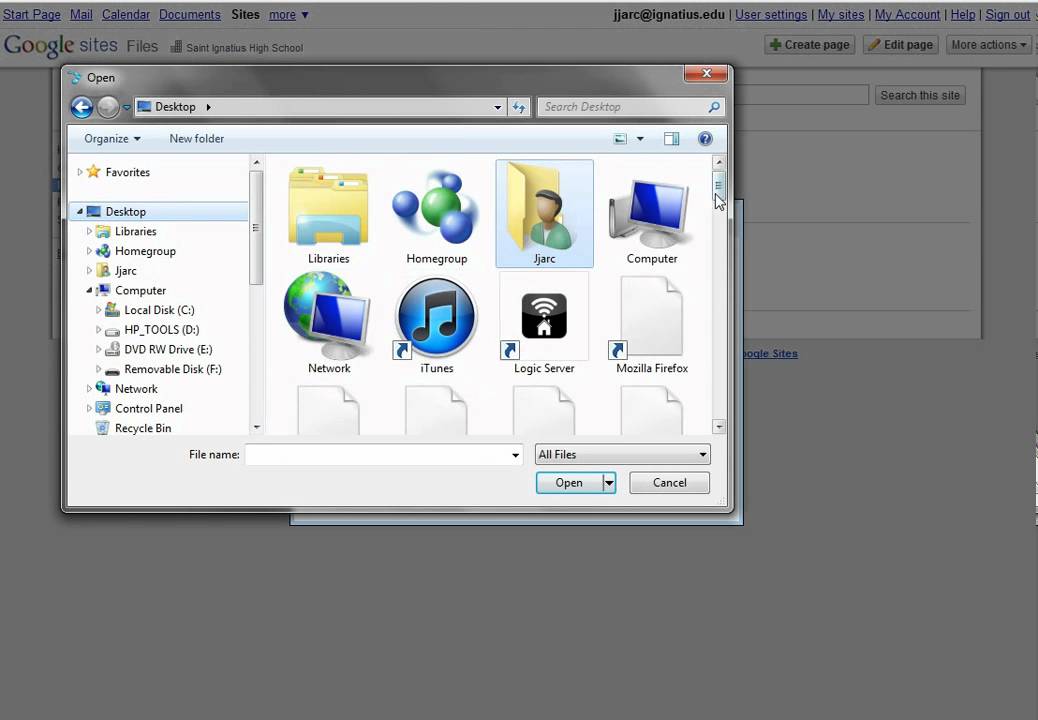Image resolution: width=1038 pixels, height=720 pixels.
Task: Open the more menu in top bar
Action: click(289, 15)
